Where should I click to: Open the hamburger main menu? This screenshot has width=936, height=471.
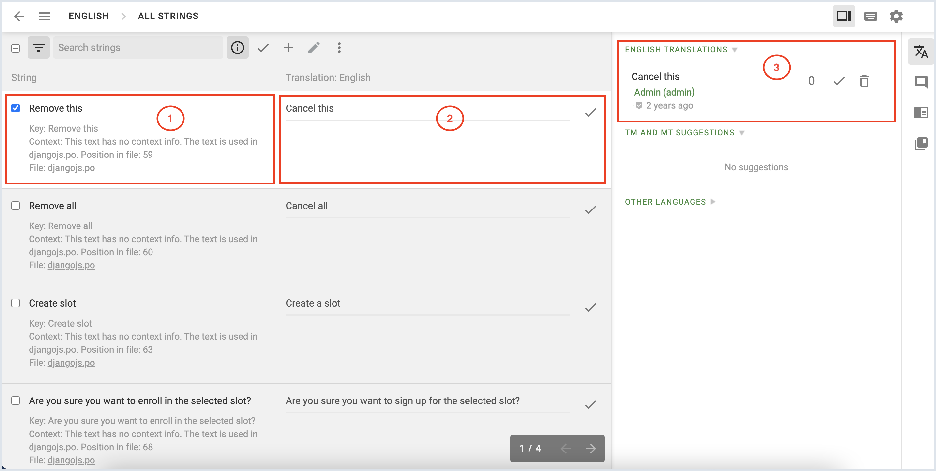tap(44, 16)
